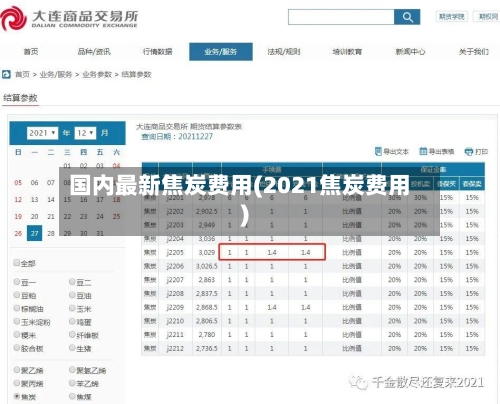Select the 豆一 radio button
The image size is (500, 404).
(x=17, y=282)
